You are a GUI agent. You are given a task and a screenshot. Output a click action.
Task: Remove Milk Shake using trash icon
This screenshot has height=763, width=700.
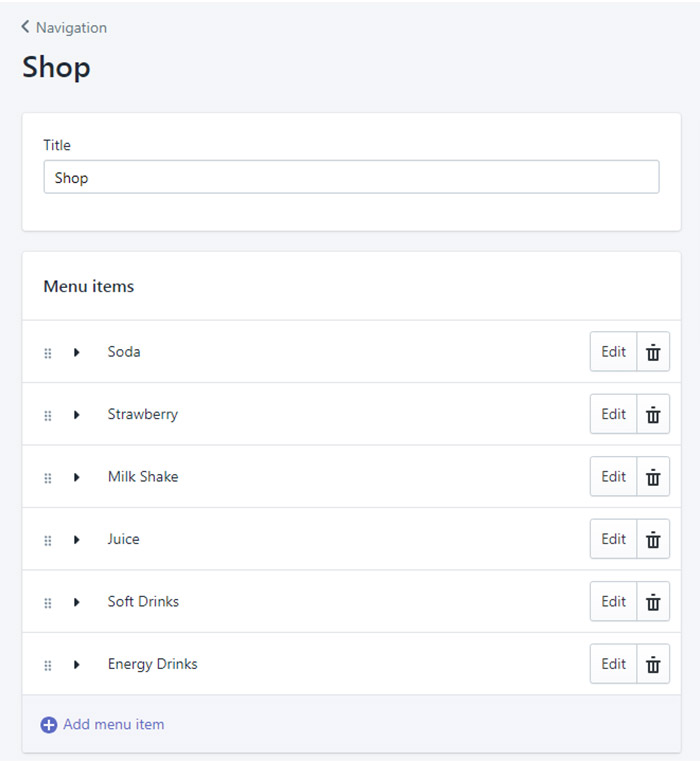point(653,477)
